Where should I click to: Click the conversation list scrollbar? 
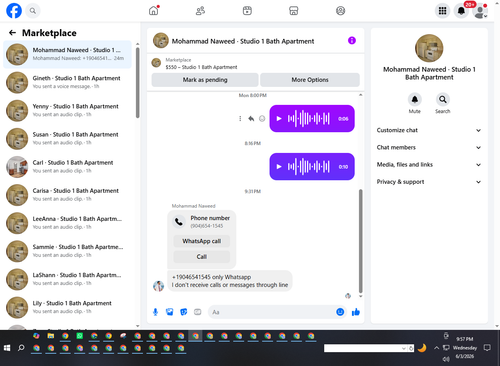(137, 83)
